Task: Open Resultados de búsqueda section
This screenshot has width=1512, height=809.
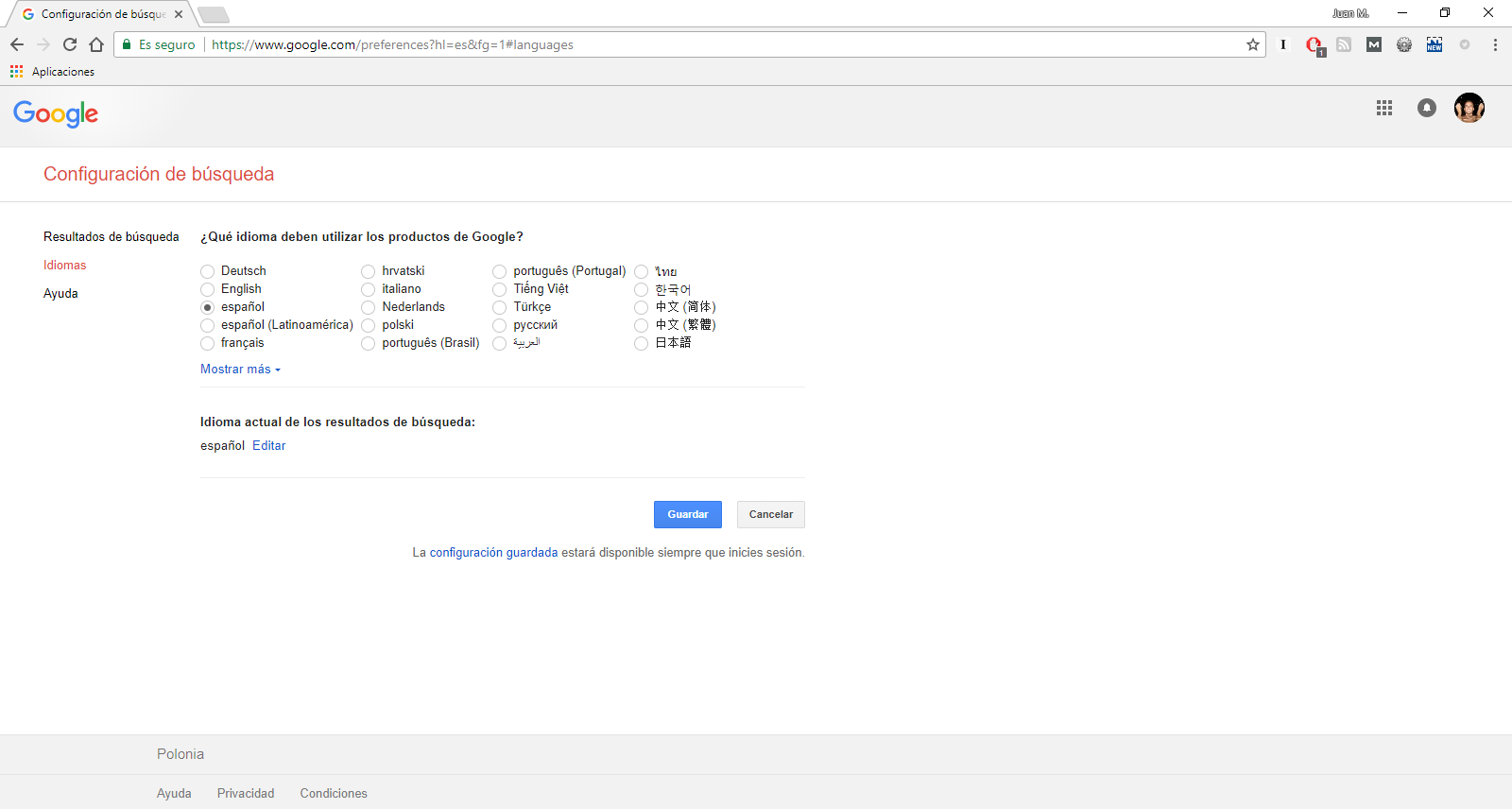Action: coord(112,237)
